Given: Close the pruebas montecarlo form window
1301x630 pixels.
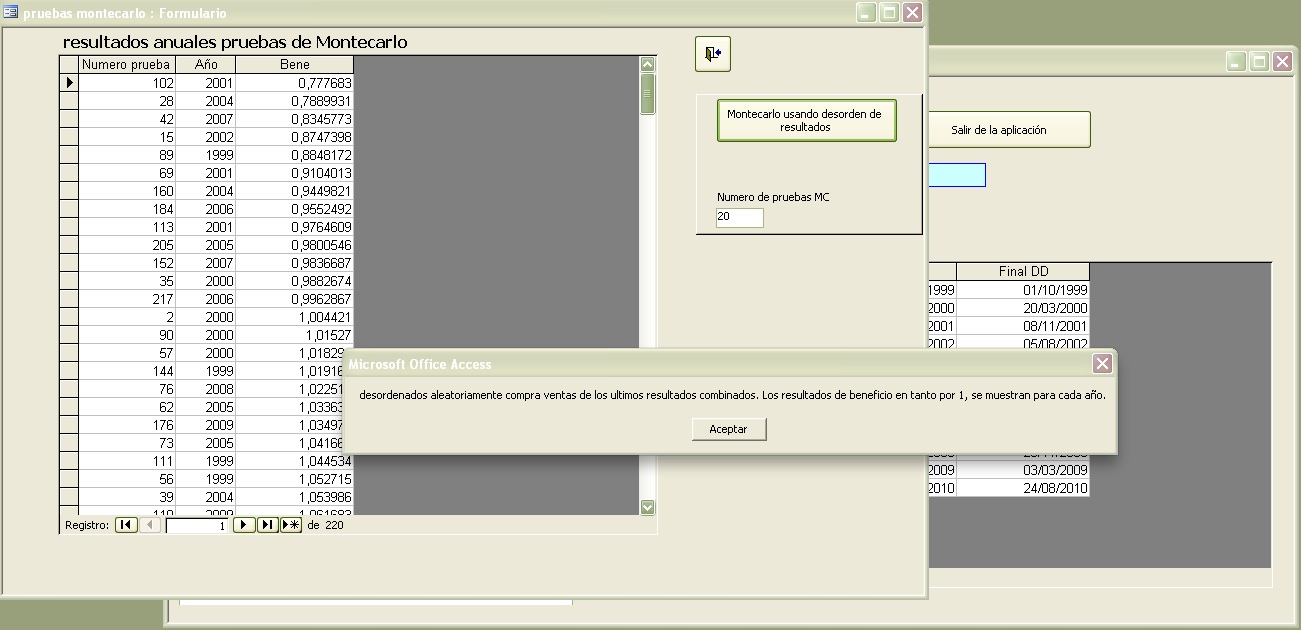Looking at the screenshot, I should coord(912,13).
